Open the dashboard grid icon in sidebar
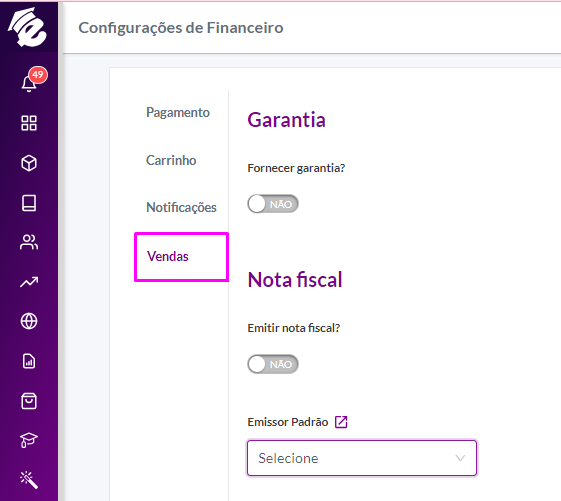 pos(29,123)
